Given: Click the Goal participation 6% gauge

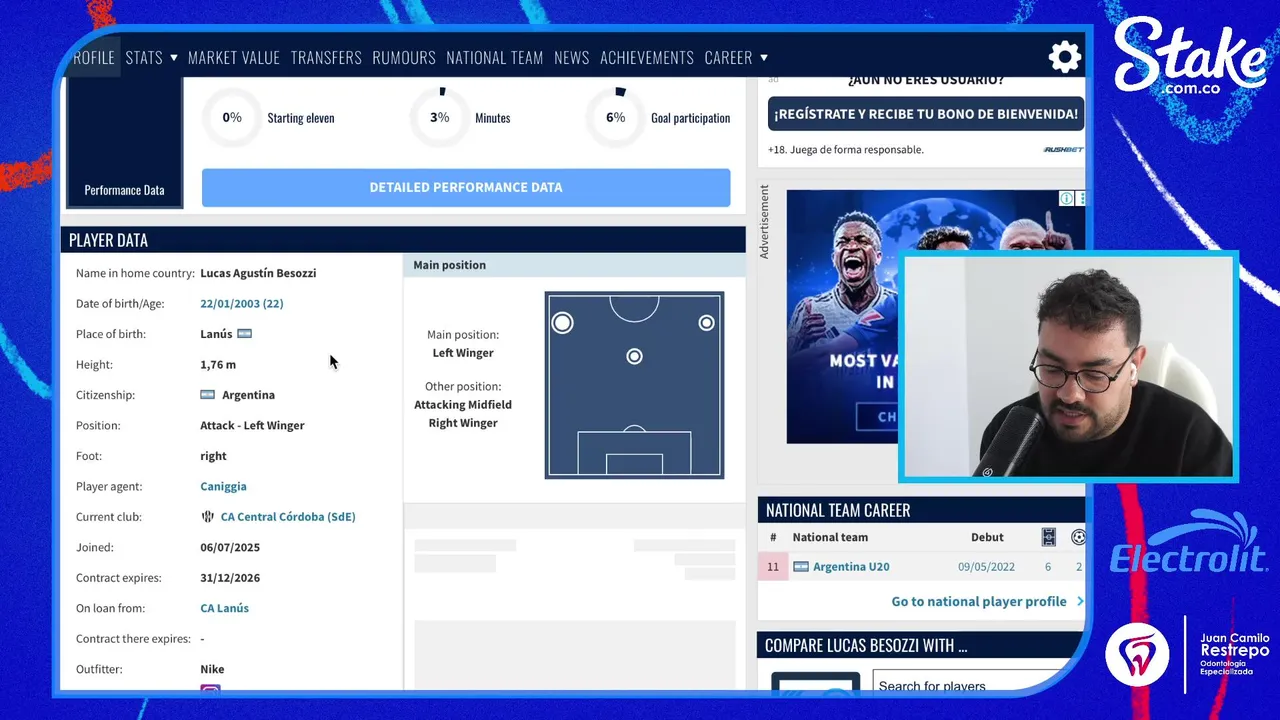Looking at the screenshot, I should tap(616, 118).
